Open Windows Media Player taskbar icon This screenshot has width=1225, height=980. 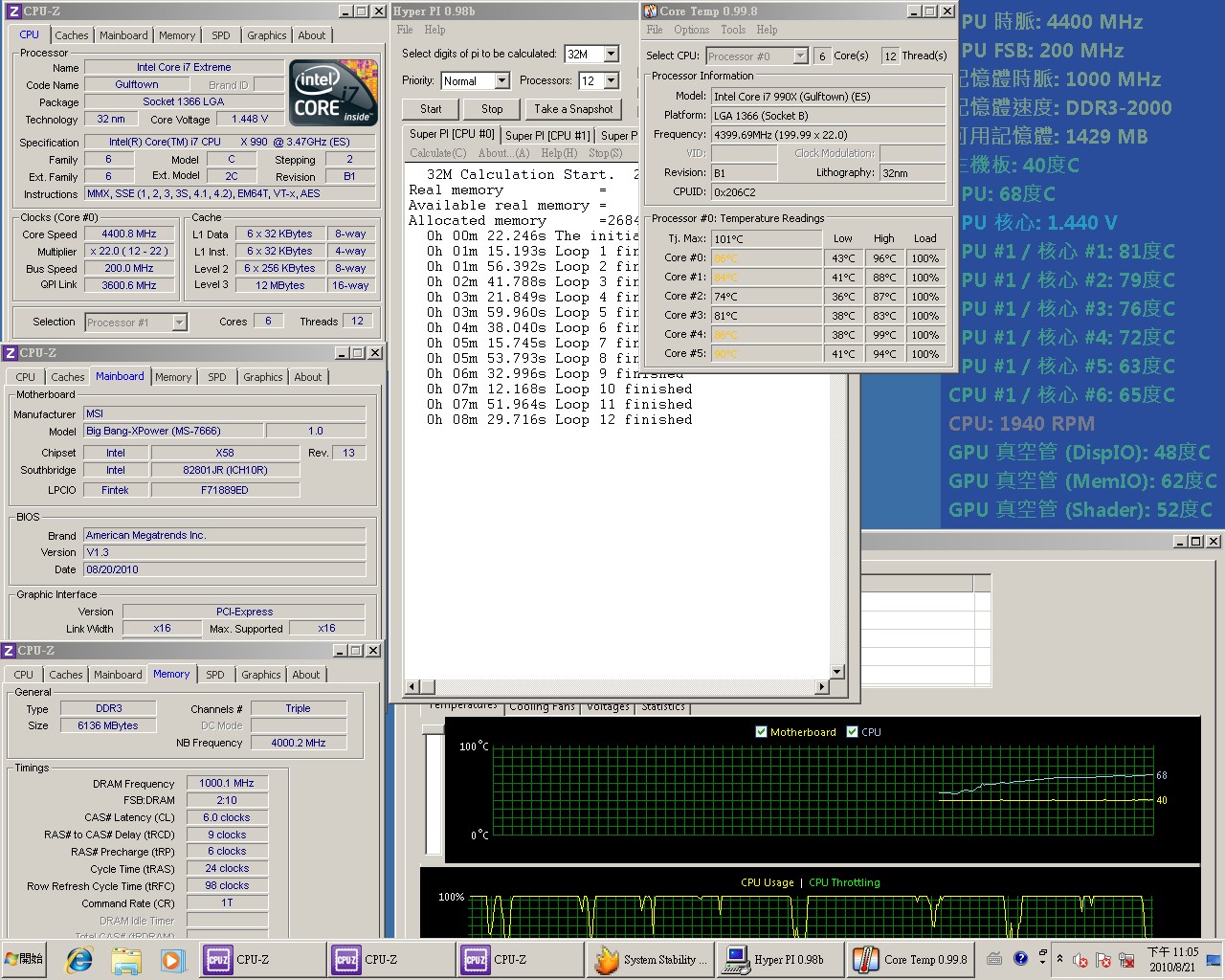pyautogui.click(x=172, y=959)
